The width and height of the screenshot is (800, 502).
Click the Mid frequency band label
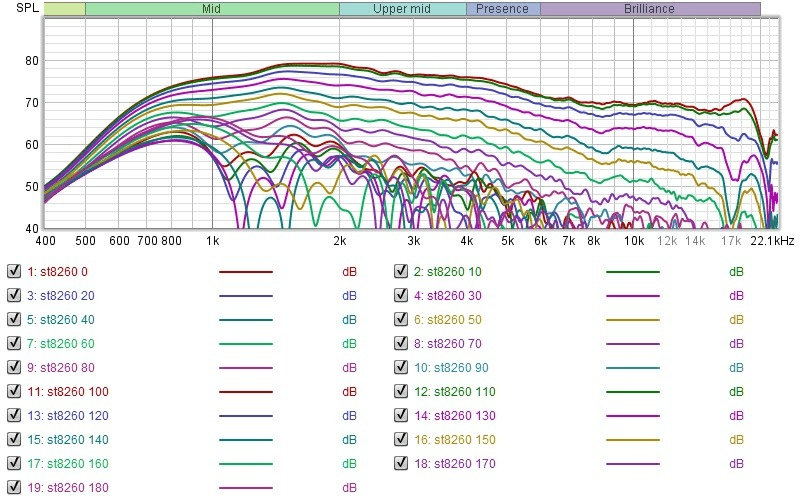coord(212,9)
